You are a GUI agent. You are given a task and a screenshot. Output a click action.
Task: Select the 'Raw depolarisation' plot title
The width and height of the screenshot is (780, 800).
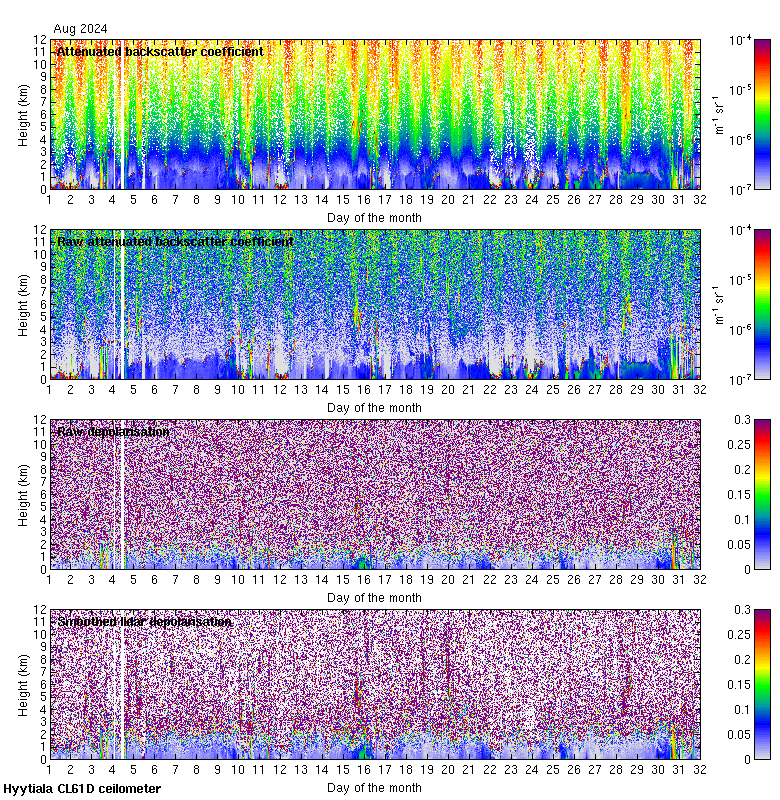coord(113,431)
